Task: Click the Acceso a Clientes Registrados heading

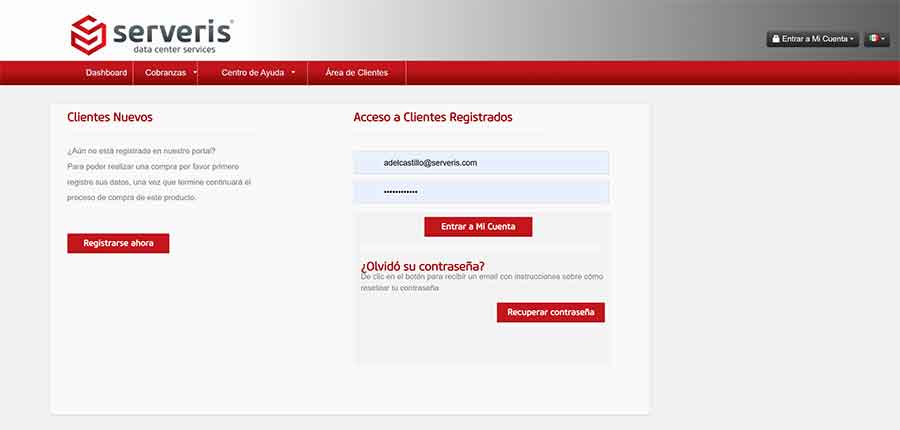Action: (x=433, y=117)
